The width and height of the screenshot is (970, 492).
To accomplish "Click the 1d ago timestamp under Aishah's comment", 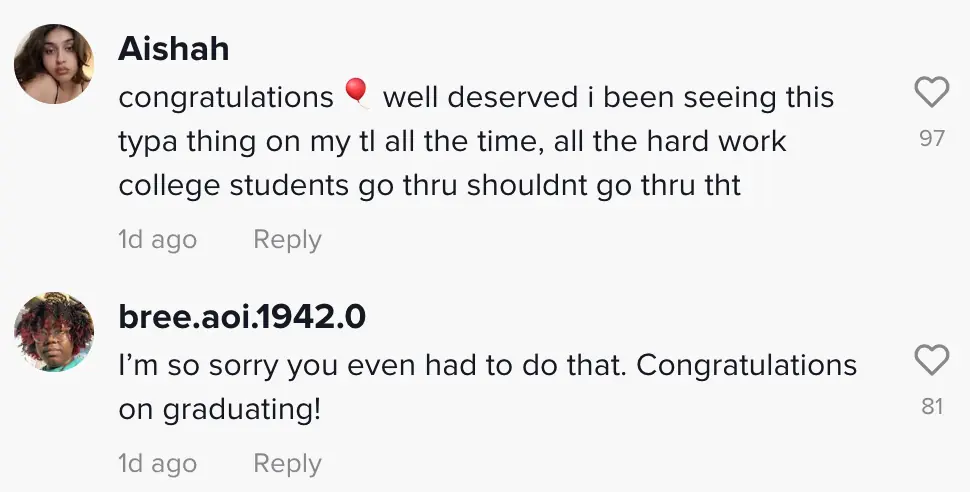I will pos(157,240).
